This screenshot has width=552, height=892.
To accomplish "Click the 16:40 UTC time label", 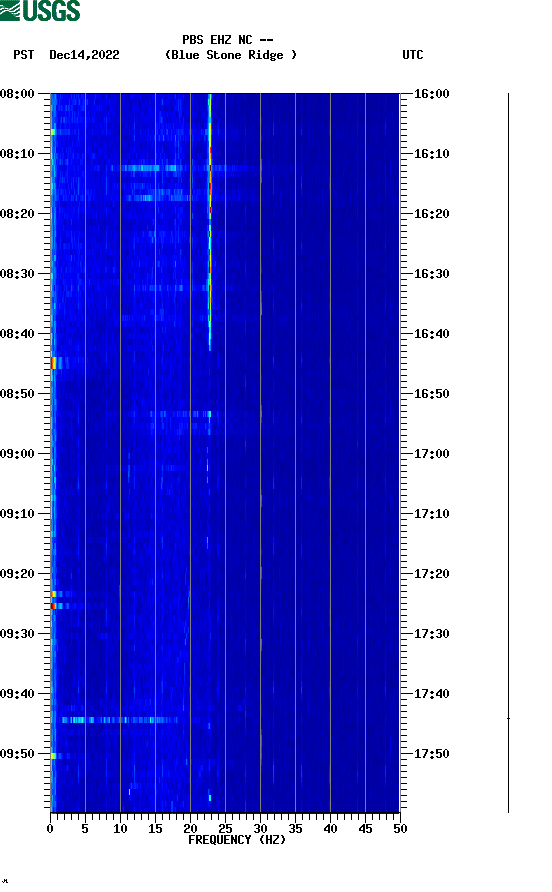I will pyautogui.click(x=431, y=334).
